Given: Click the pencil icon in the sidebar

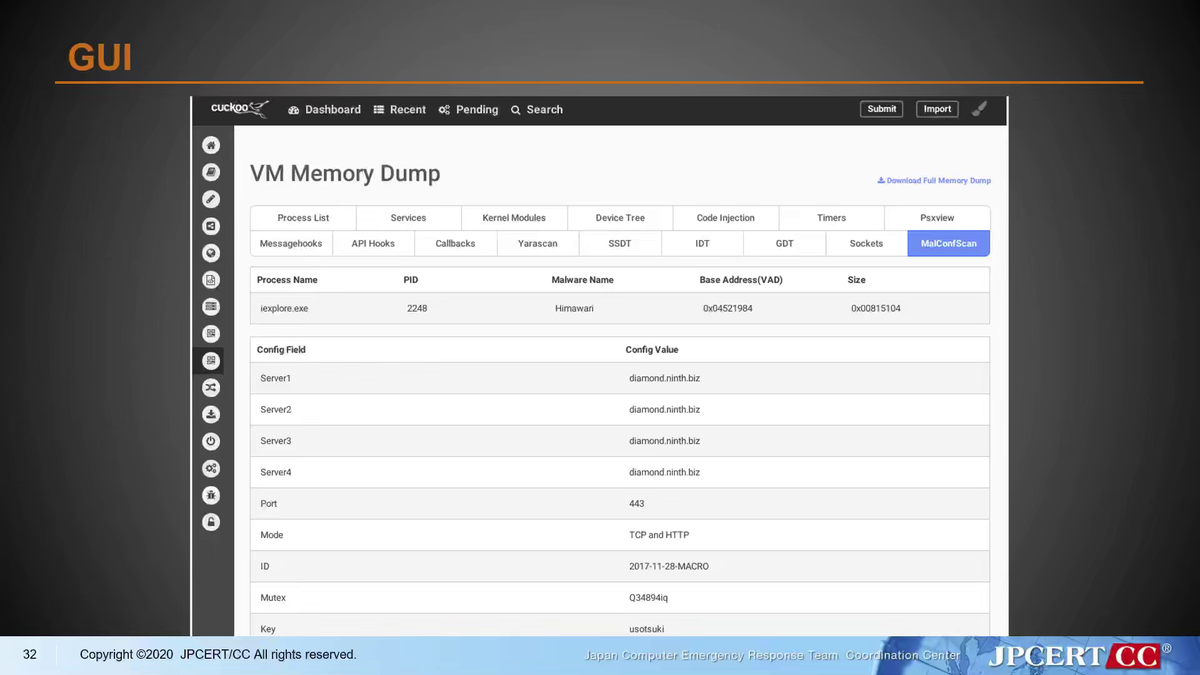Looking at the screenshot, I should coord(211,199).
